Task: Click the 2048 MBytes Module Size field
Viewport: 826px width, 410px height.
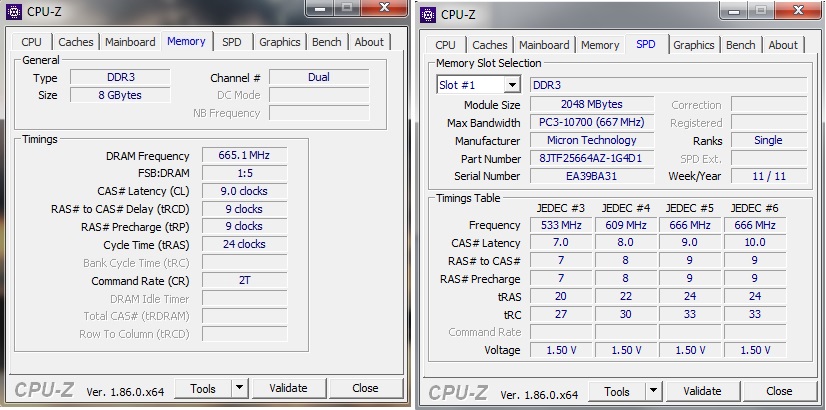Action: click(x=592, y=104)
